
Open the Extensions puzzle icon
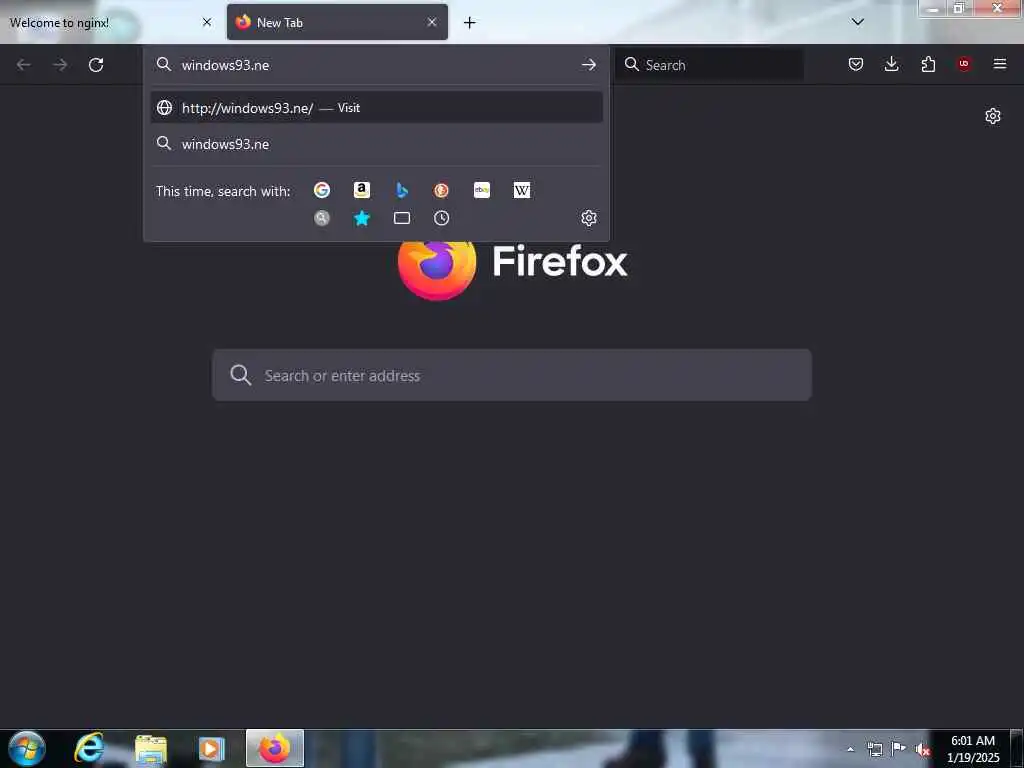(x=928, y=64)
